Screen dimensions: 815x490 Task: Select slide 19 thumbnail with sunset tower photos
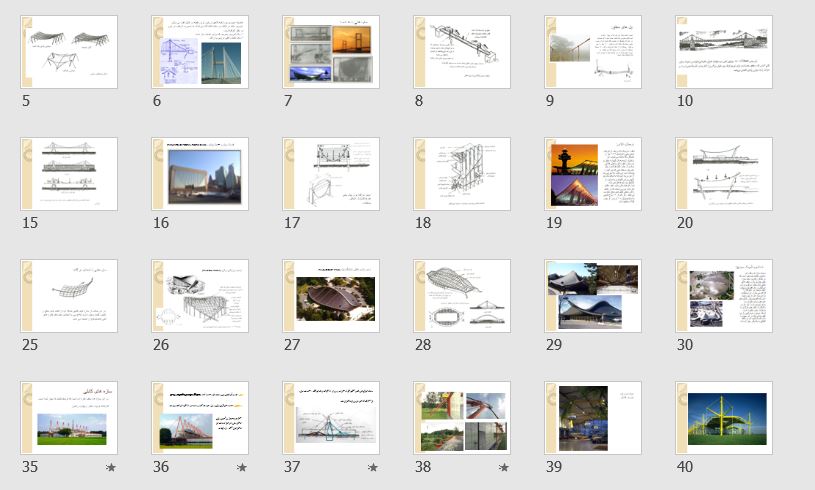point(593,174)
